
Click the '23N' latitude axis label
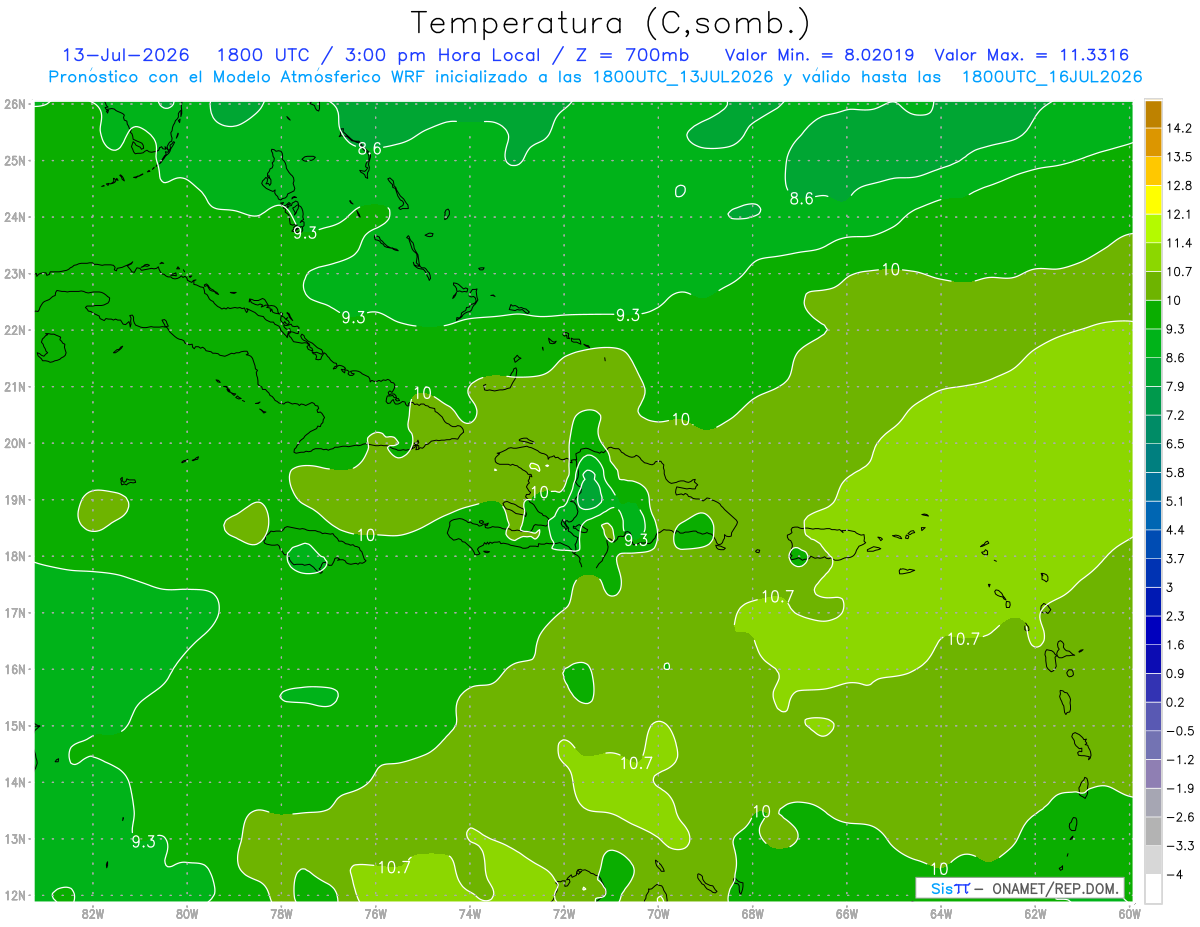[15, 274]
